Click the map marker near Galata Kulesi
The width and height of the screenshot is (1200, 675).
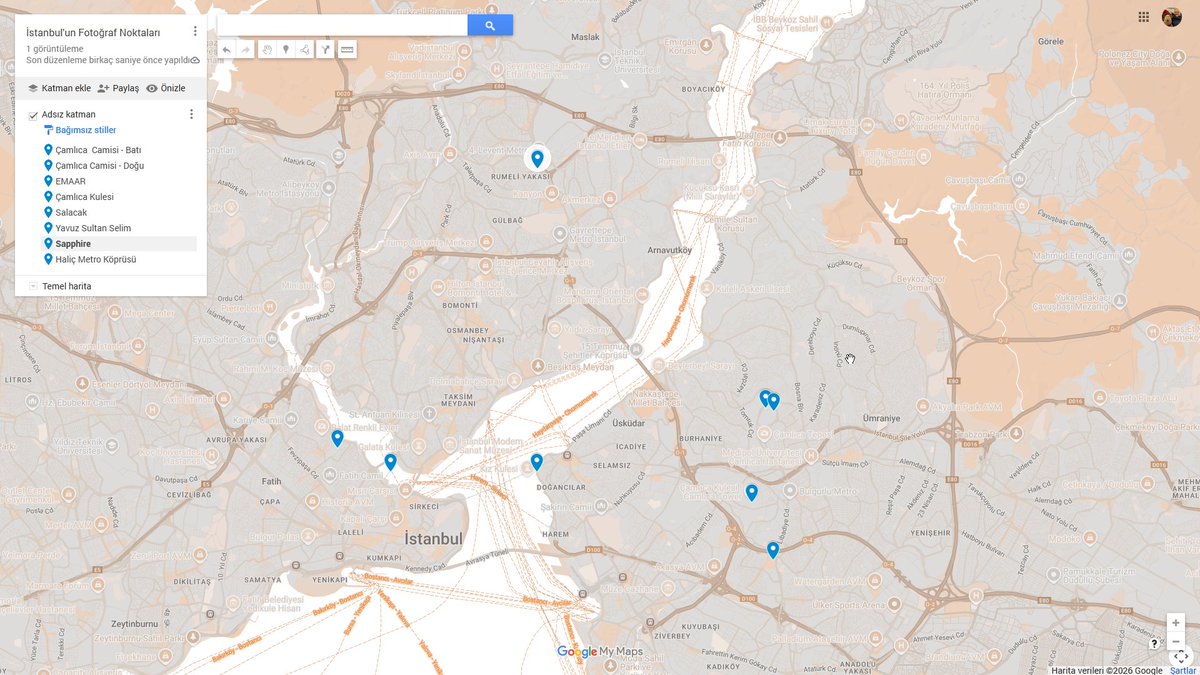click(x=390, y=461)
